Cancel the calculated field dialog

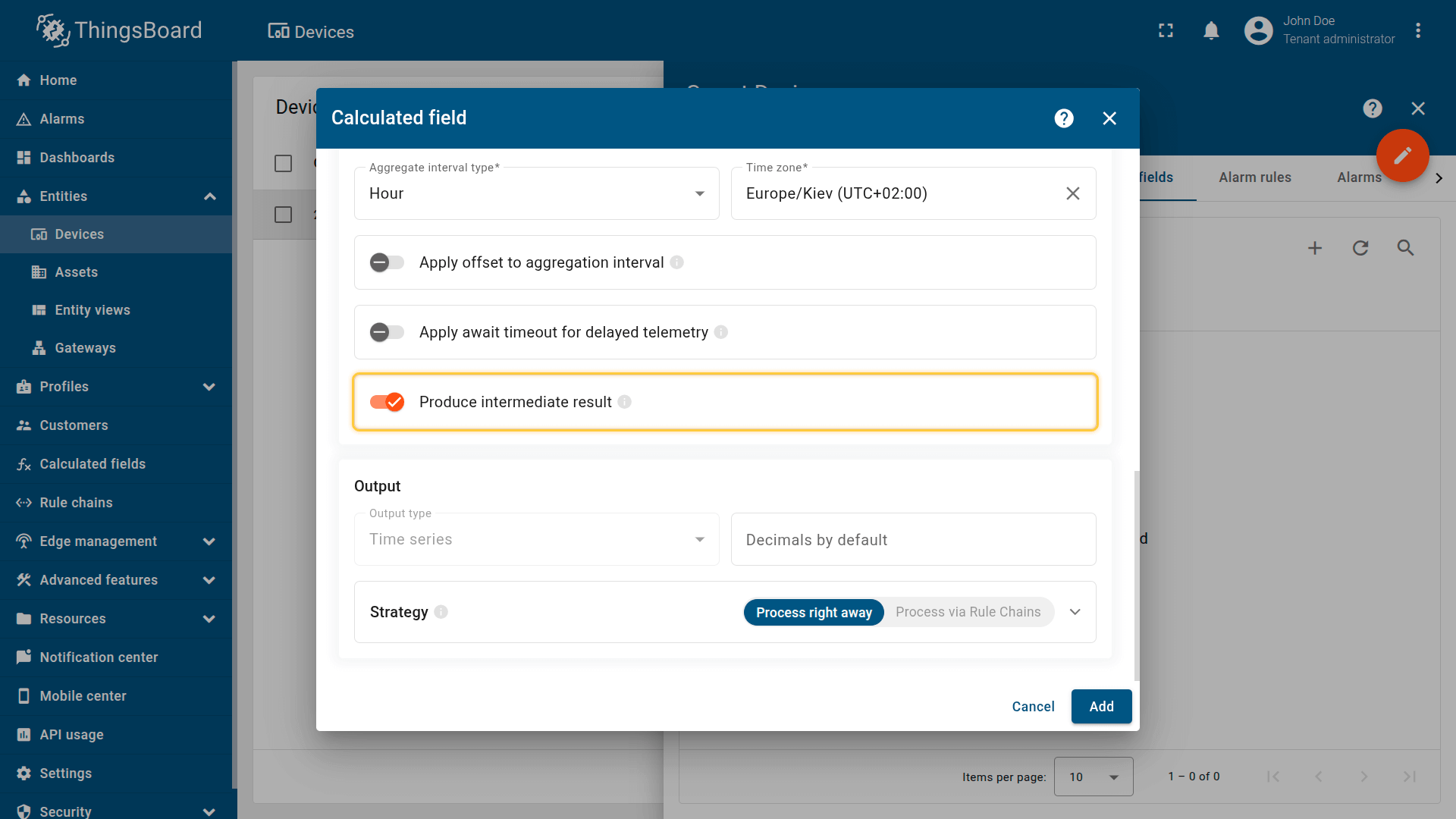(1033, 707)
